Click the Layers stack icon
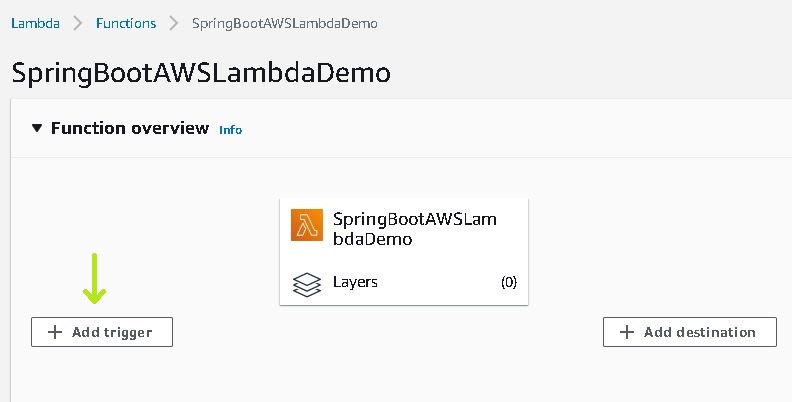Image resolution: width=792 pixels, height=402 pixels. click(307, 284)
